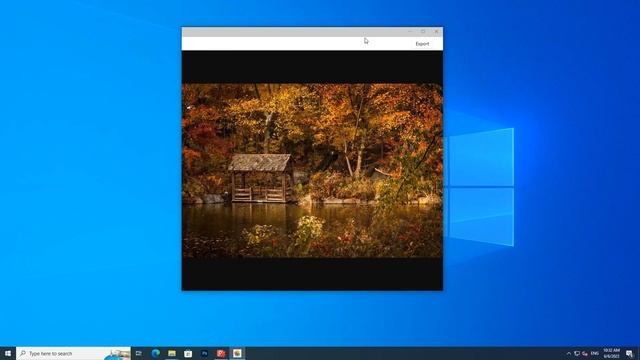The image size is (640, 360).
Task: Open Photoshop from the taskbar
Action: [204, 353]
